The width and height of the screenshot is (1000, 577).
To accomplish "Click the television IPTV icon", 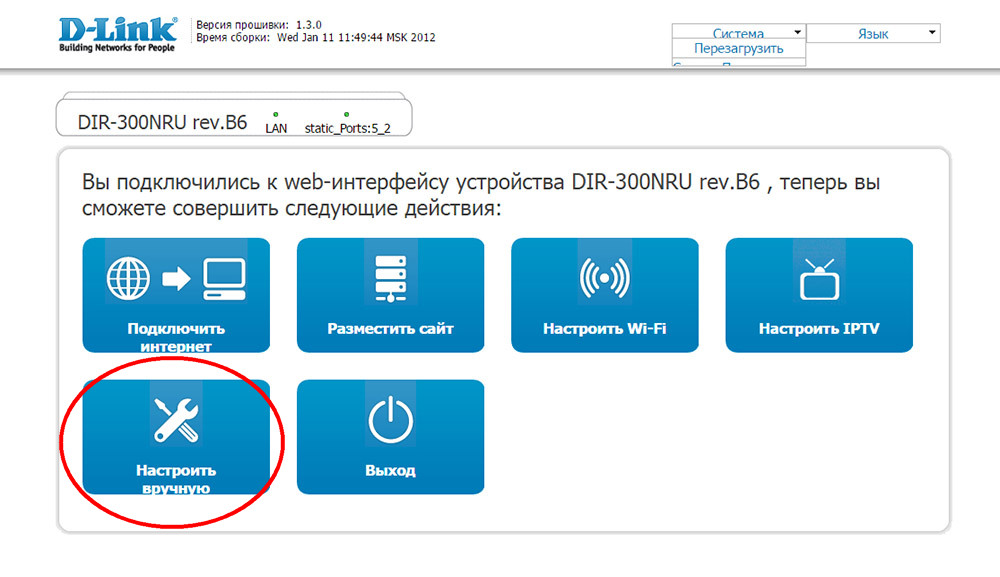I will 818,279.
